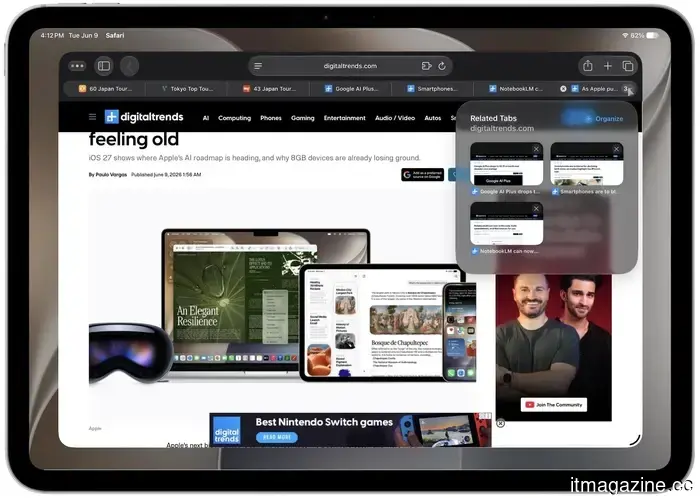
Task: Click the window resize corner handle
Action: click(635, 440)
